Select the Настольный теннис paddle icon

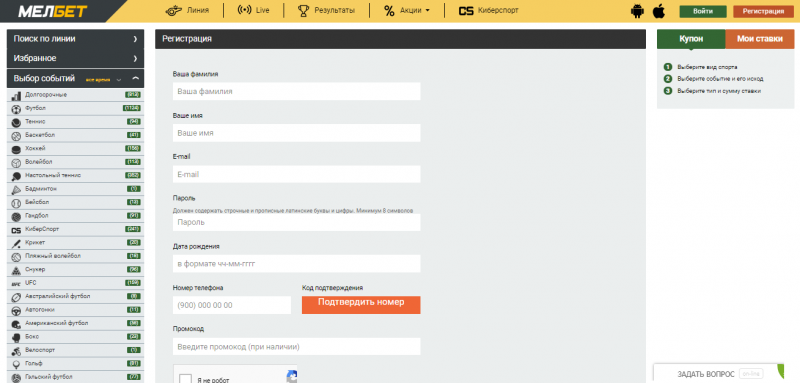point(16,176)
